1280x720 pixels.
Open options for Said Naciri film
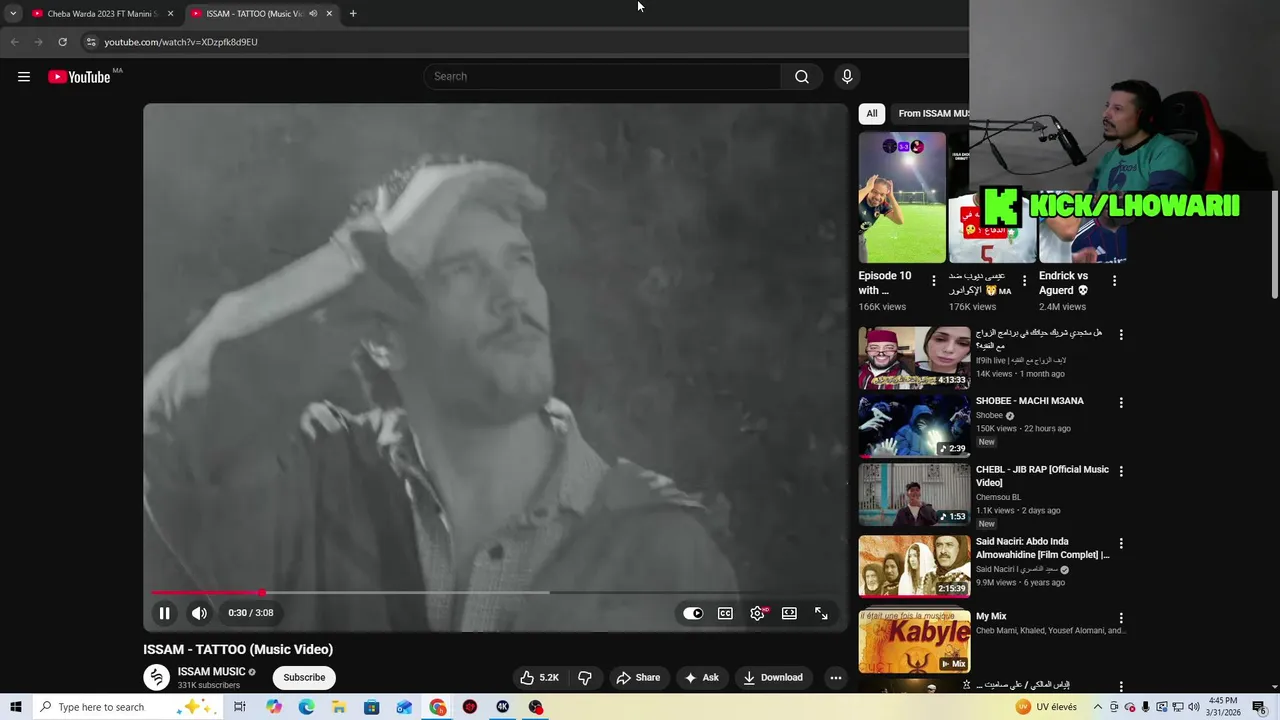pyautogui.click(x=1121, y=544)
